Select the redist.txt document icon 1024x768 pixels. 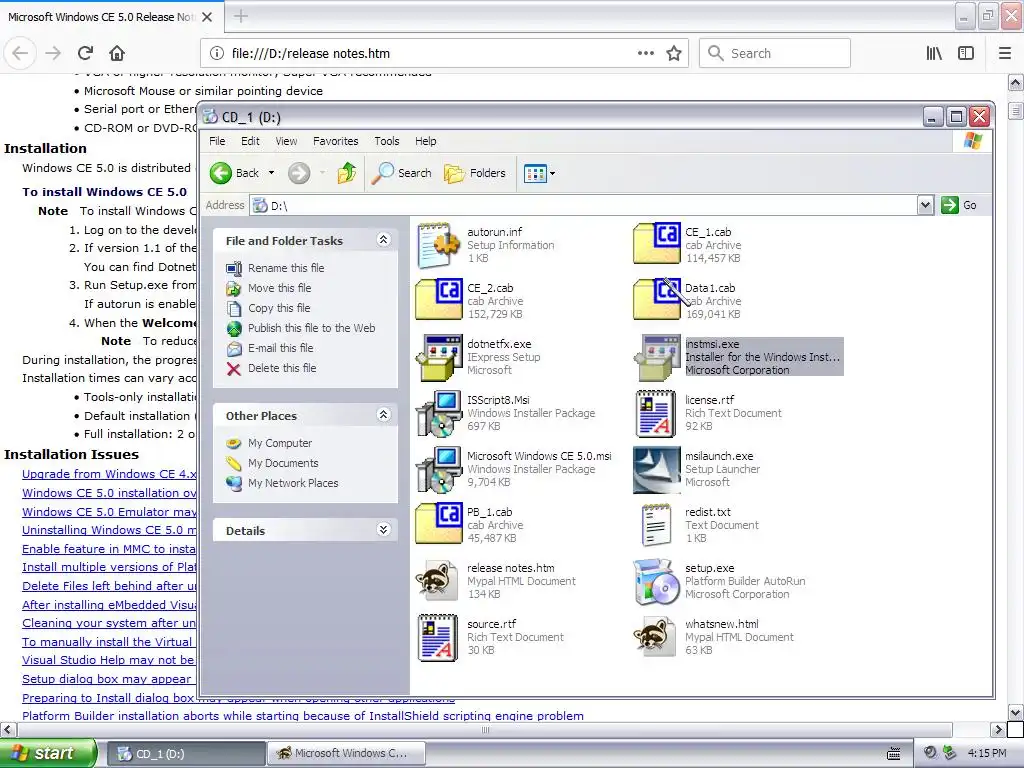(x=656, y=525)
